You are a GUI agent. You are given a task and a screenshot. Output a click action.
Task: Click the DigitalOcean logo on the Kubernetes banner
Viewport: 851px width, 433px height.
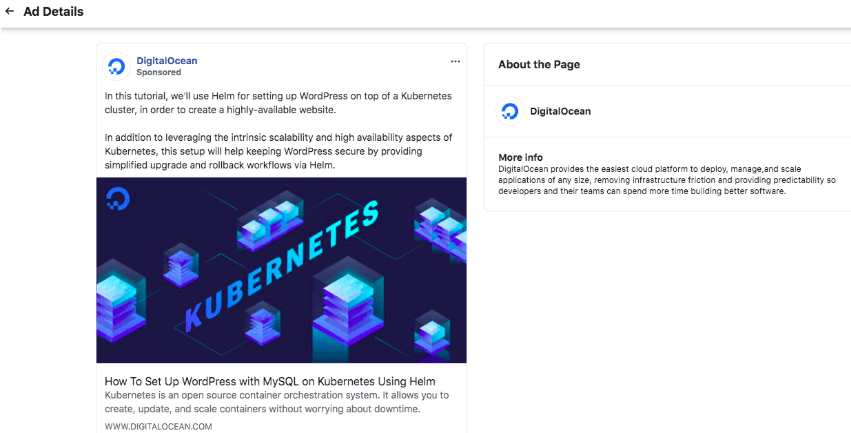117,198
